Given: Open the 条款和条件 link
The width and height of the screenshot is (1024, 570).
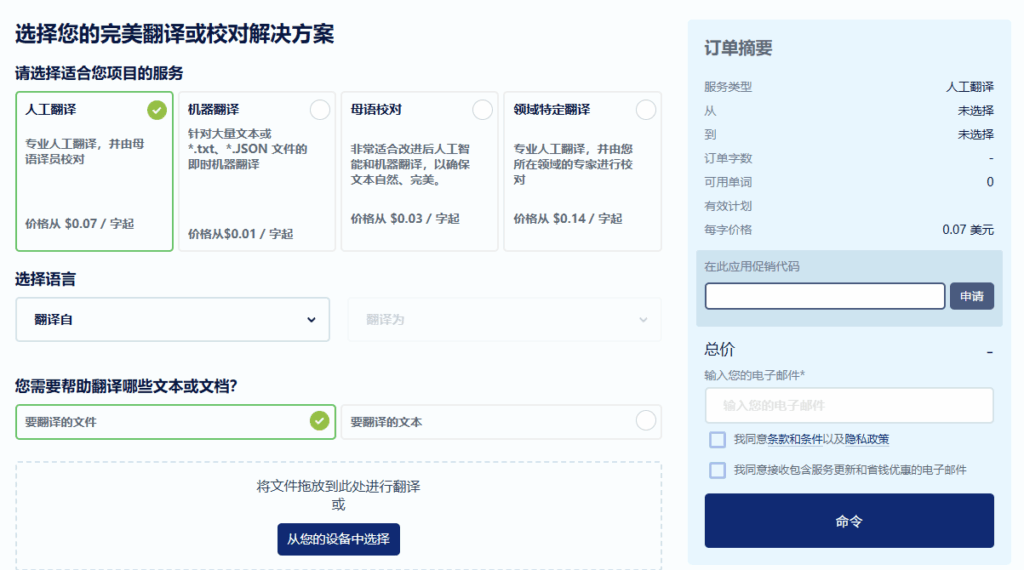Looking at the screenshot, I should (x=796, y=439).
